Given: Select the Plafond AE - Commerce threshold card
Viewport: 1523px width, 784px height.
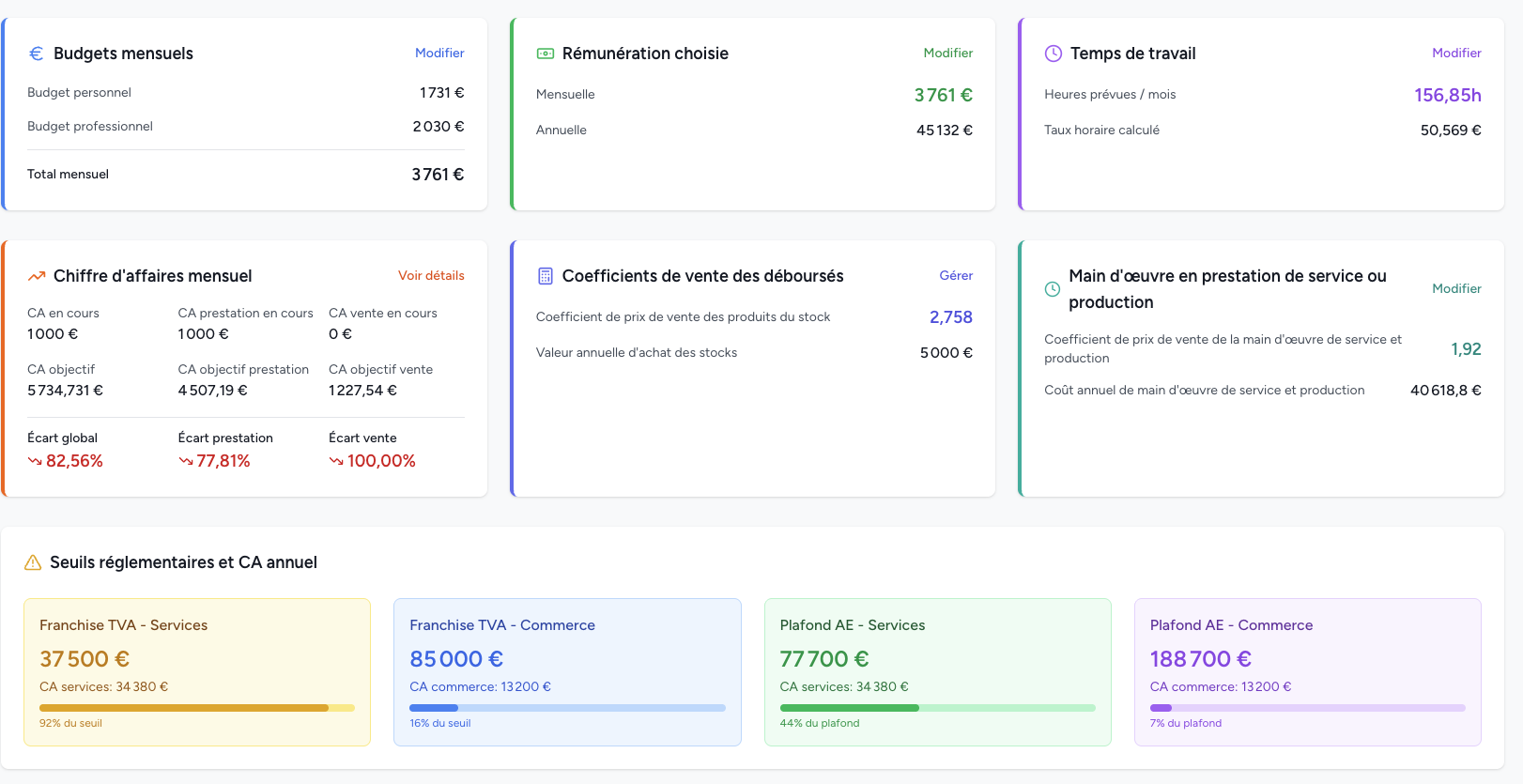Looking at the screenshot, I should coord(1307,671).
